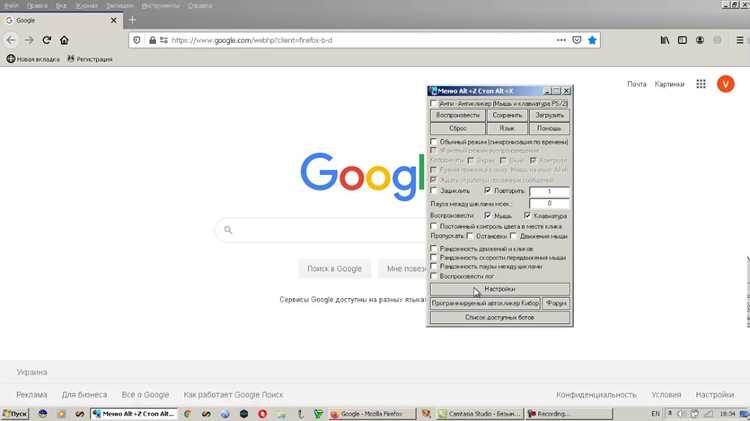
Task: Click the repeat count field showing 1
Action: 549,192
